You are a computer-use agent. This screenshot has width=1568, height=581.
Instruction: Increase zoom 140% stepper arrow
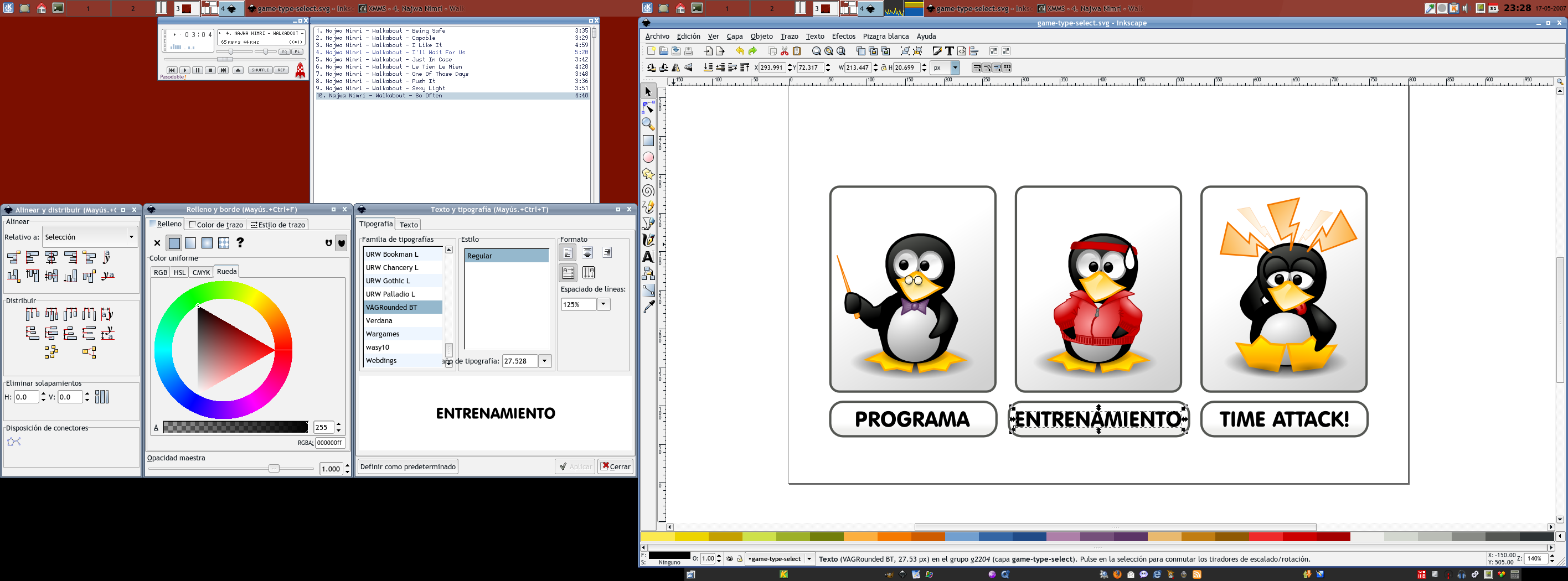(x=1551, y=556)
